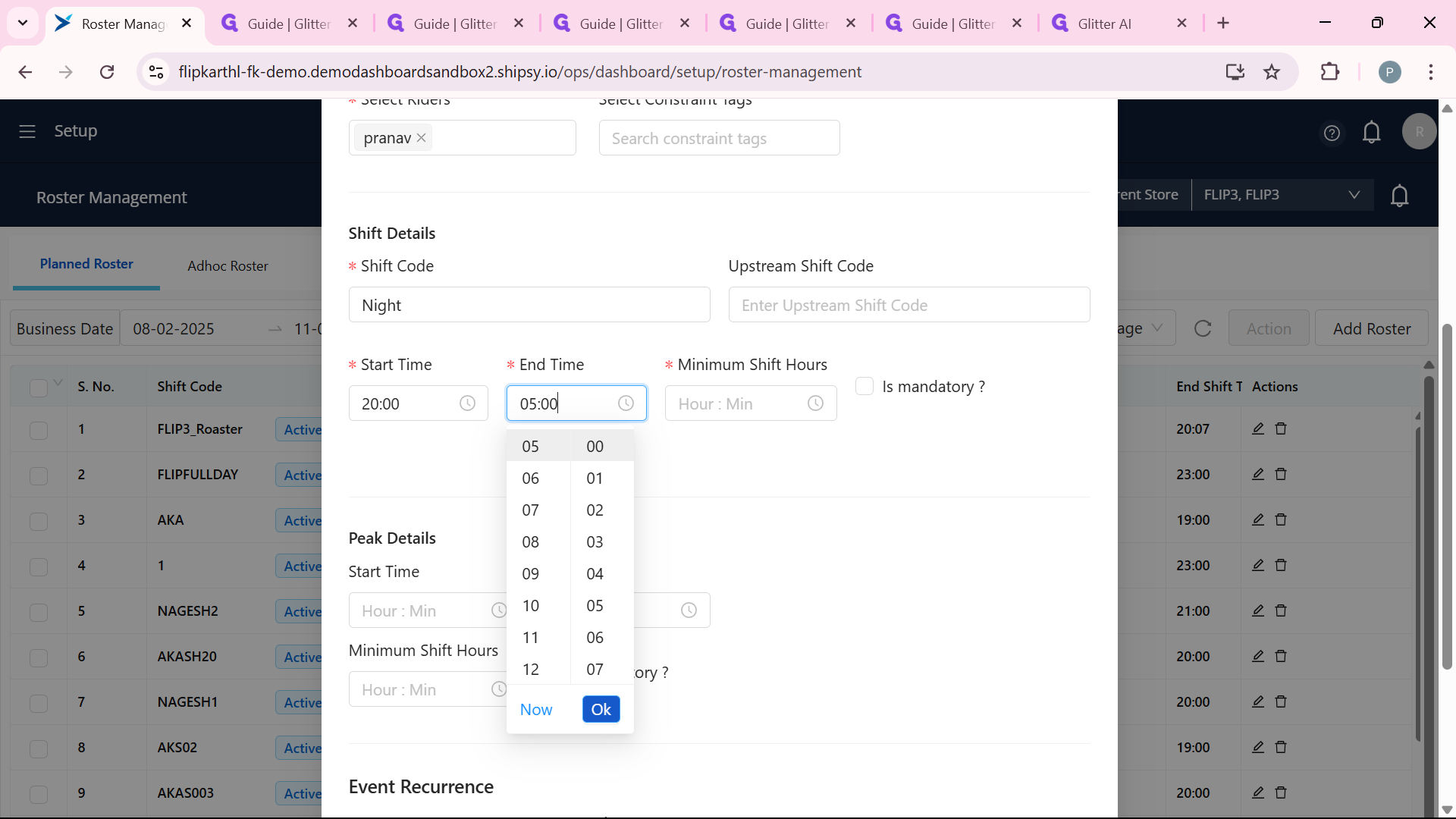Refresh the roster list with reload icon
Screen dimensions: 1456x819
tap(1203, 328)
